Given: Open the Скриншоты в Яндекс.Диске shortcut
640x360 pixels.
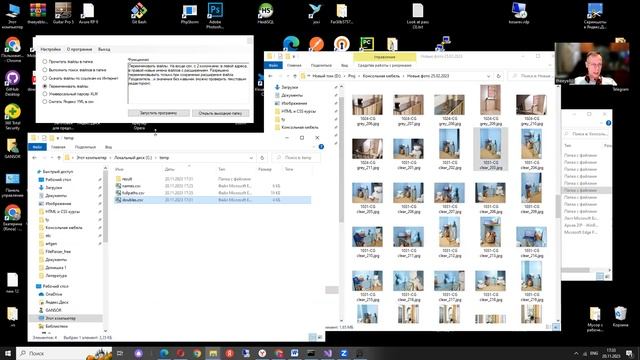Looking at the screenshot, I should 595,16.
